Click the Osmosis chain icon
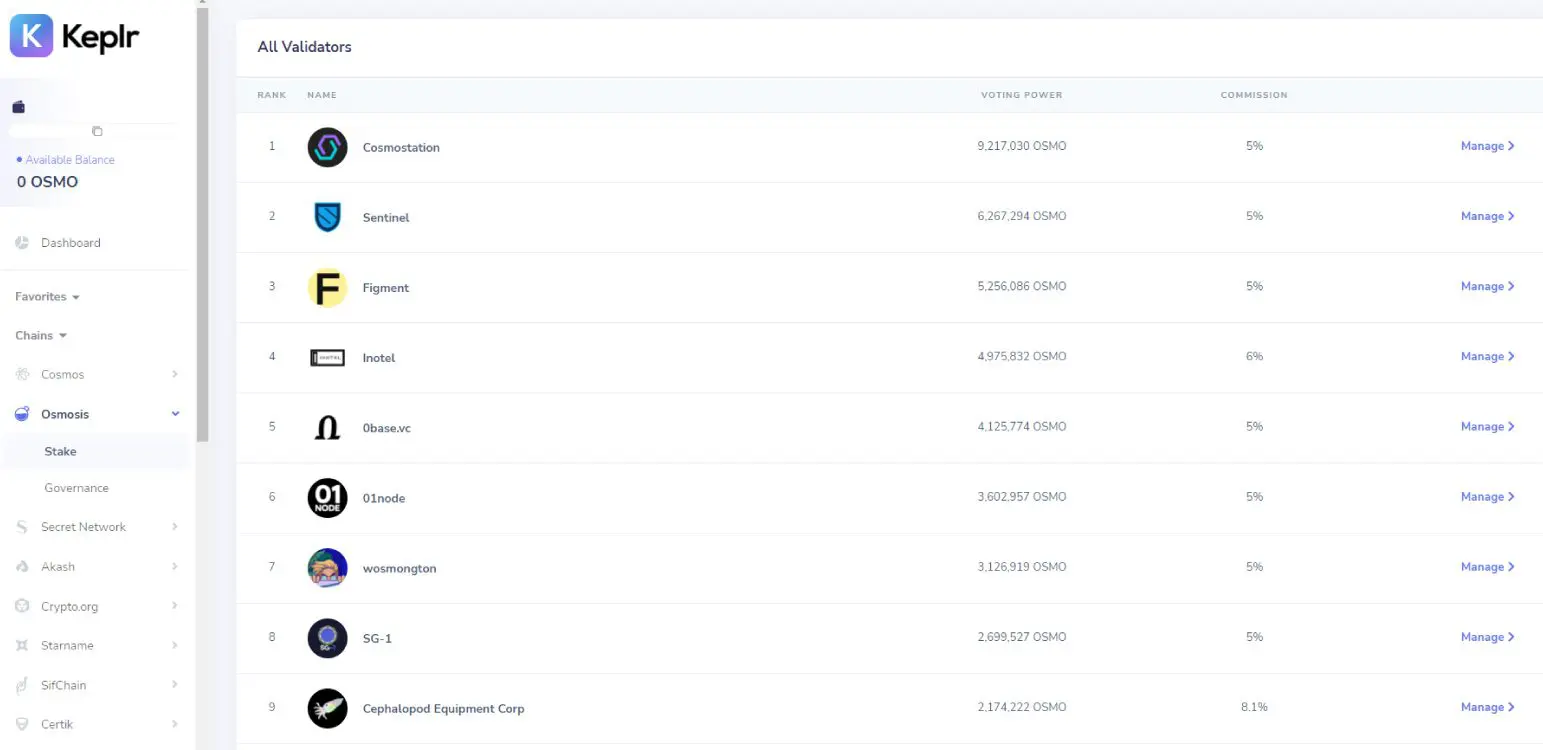The image size is (1543, 750). pos(22,414)
